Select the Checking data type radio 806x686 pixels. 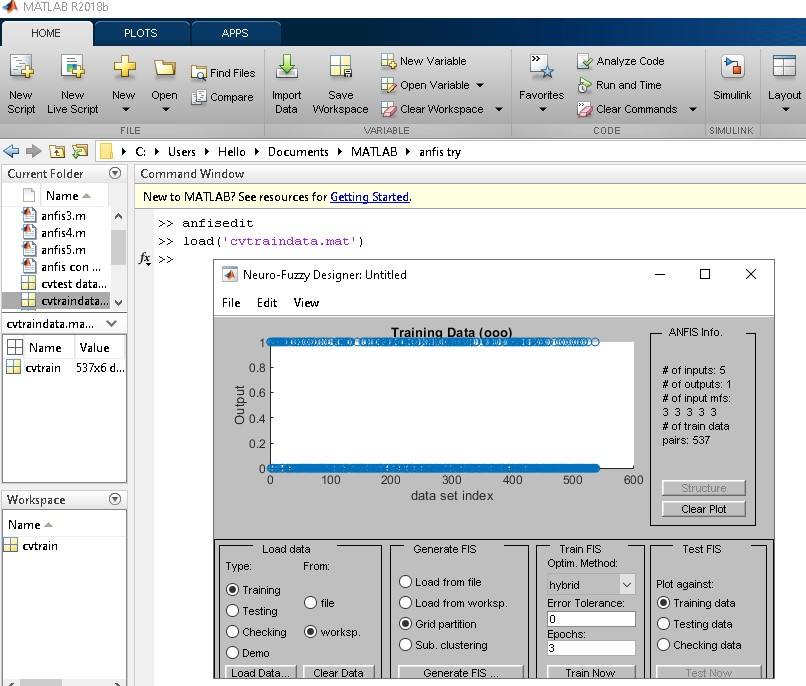232,632
